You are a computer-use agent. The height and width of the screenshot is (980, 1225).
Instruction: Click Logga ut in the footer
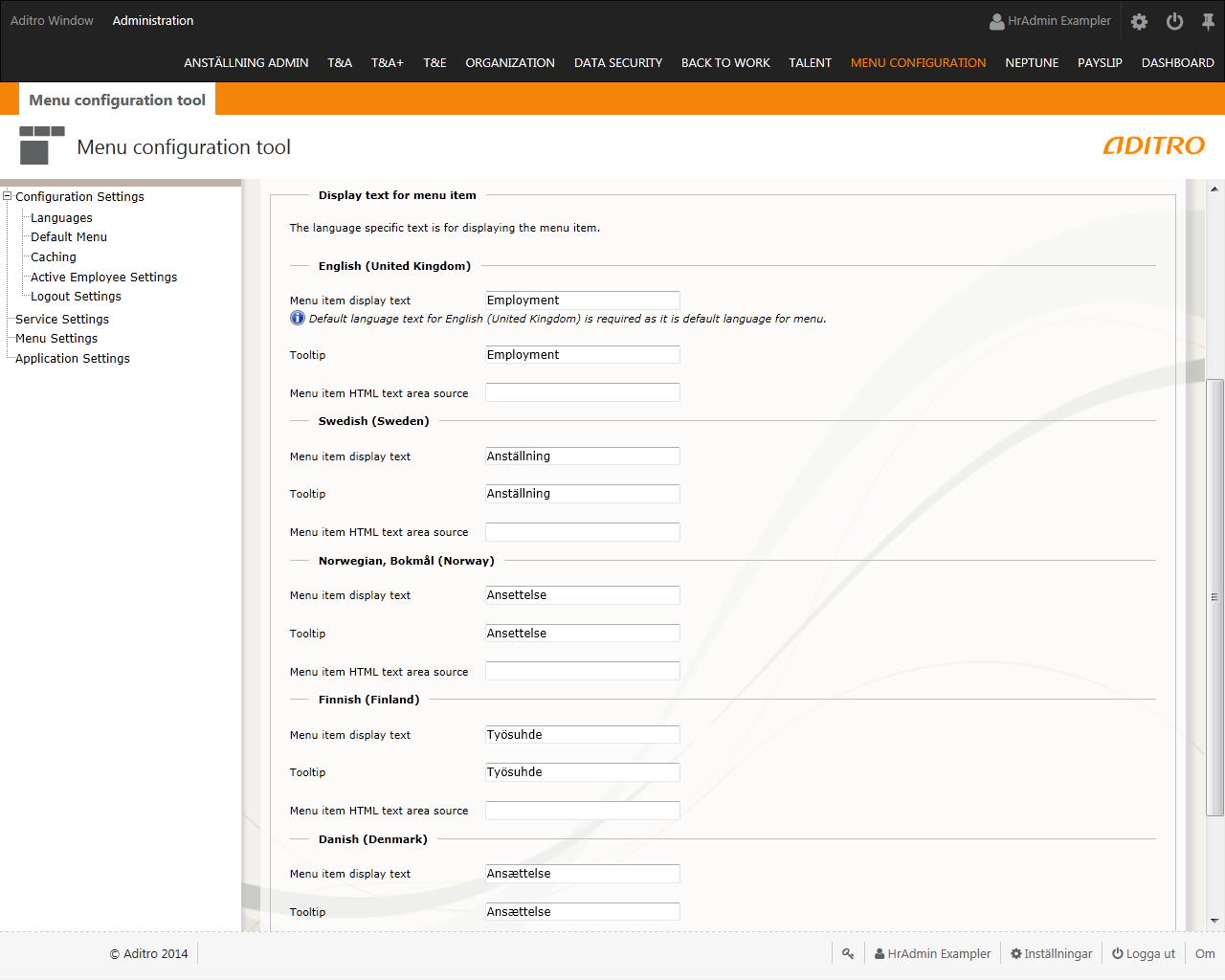(x=1144, y=953)
